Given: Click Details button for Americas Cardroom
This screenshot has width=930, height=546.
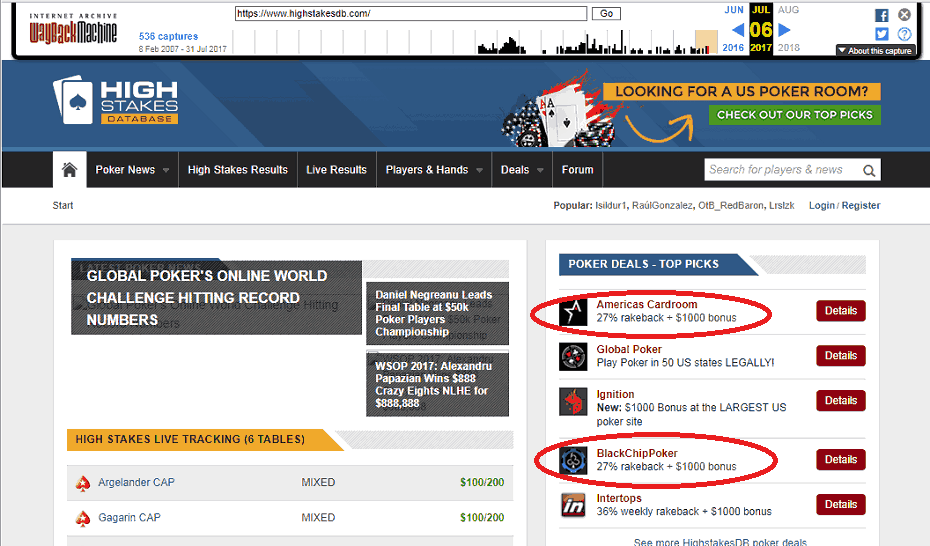Looking at the screenshot, I should coord(840,311).
